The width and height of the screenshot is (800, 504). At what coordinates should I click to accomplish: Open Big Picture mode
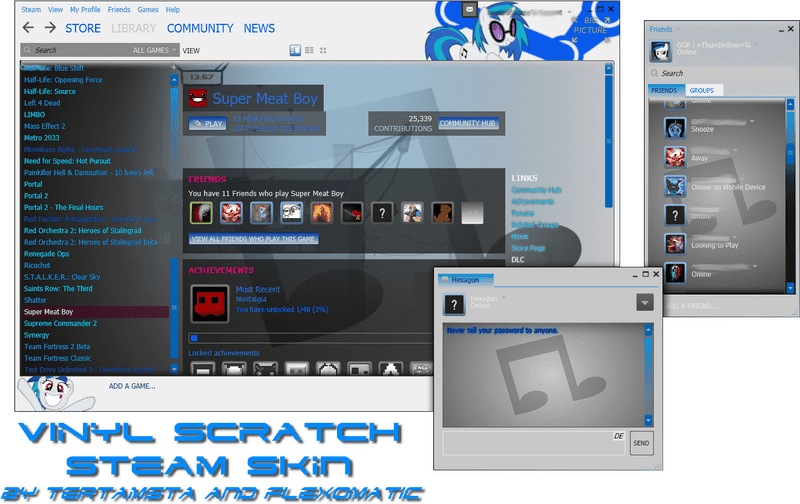tap(590, 30)
